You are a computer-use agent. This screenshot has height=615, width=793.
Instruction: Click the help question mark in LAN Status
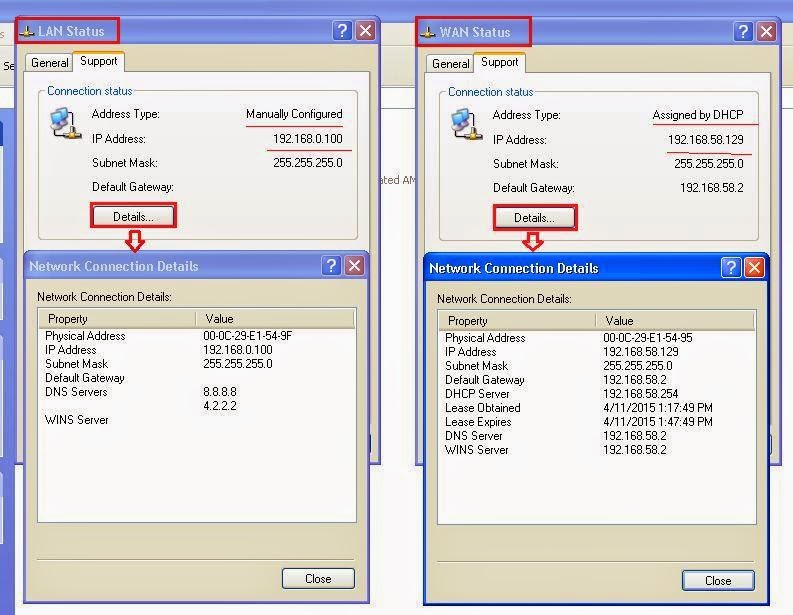tap(342, 31)
